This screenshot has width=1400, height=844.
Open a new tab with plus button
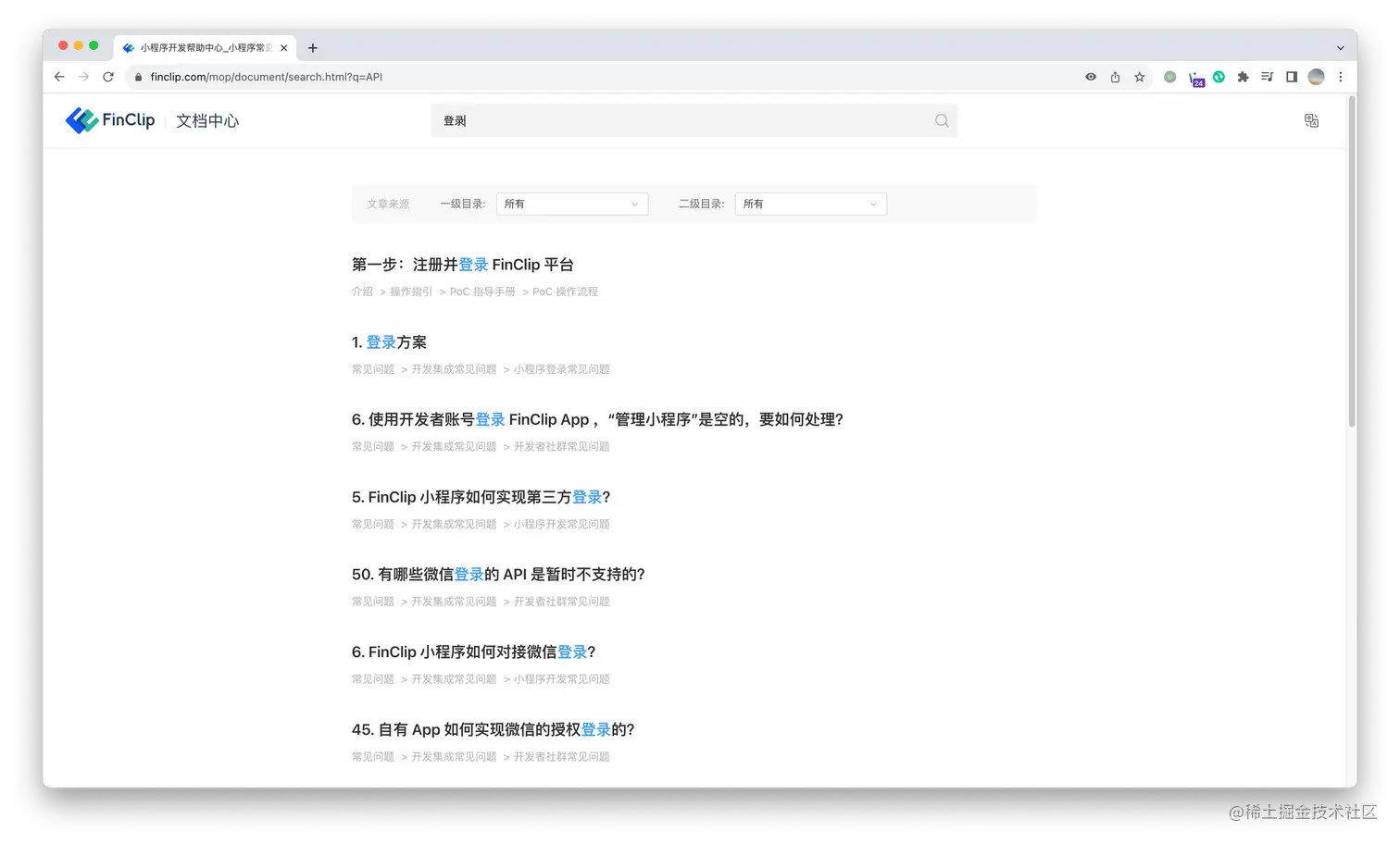click(313, 48)
